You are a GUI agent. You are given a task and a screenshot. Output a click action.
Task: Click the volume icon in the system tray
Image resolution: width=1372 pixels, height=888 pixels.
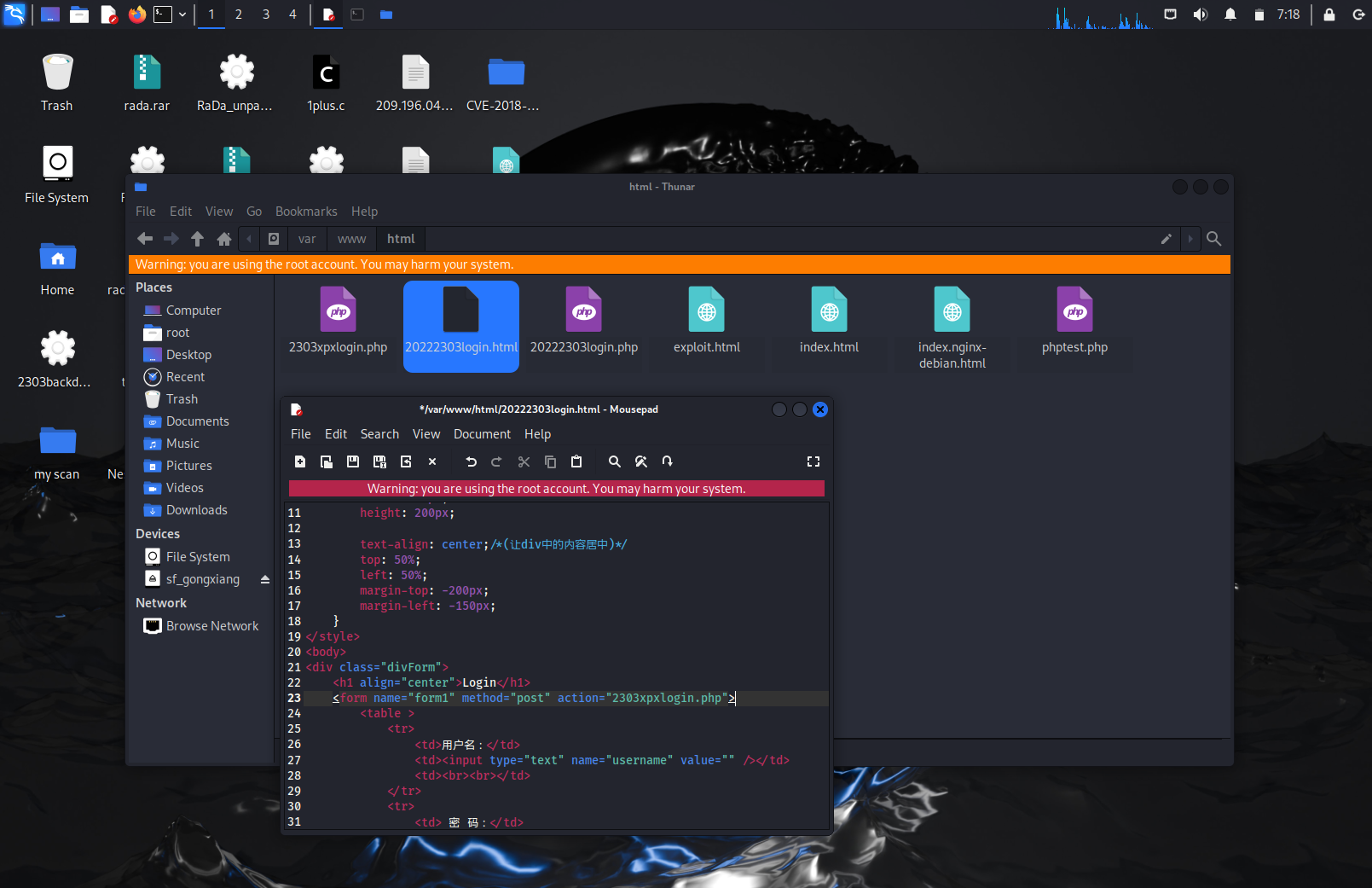point(1201,15)
